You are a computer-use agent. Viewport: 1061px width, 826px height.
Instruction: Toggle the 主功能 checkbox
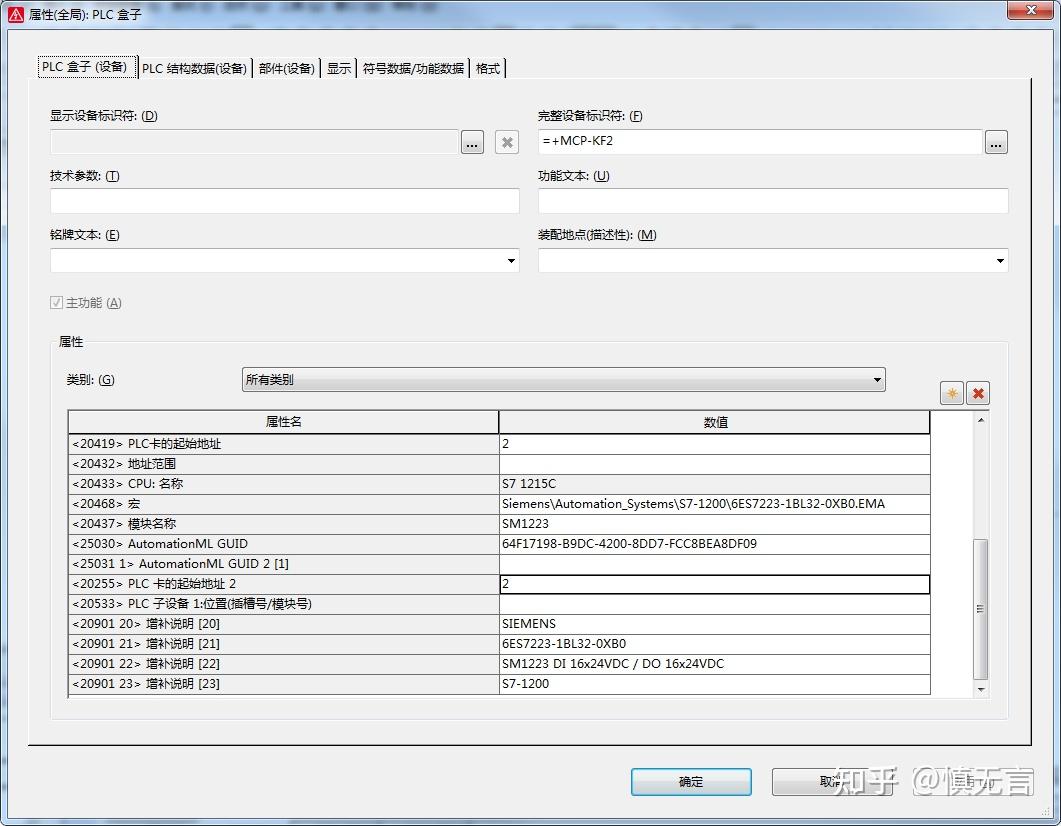[x=56, y=302]
